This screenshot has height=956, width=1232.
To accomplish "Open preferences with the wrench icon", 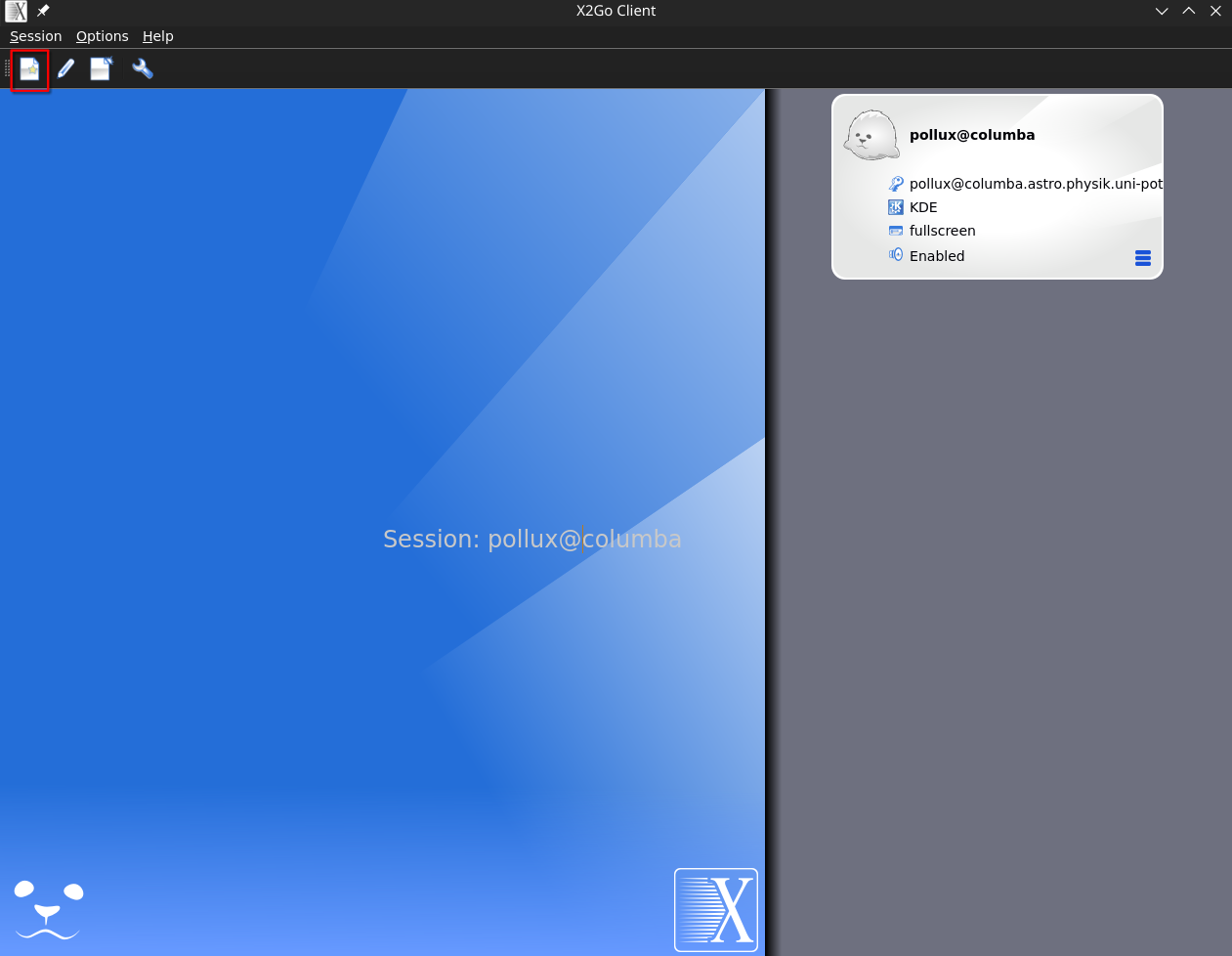I will click(x=143, y=69).
